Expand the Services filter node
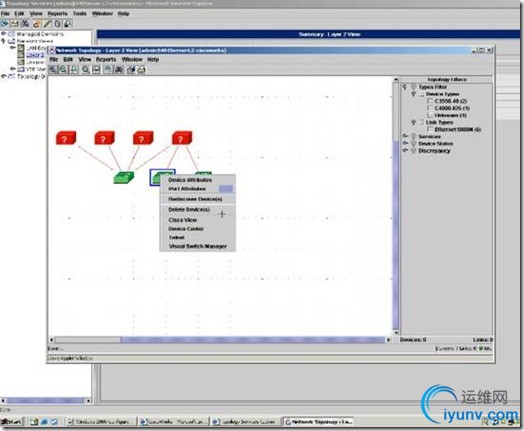 point(405,136)
